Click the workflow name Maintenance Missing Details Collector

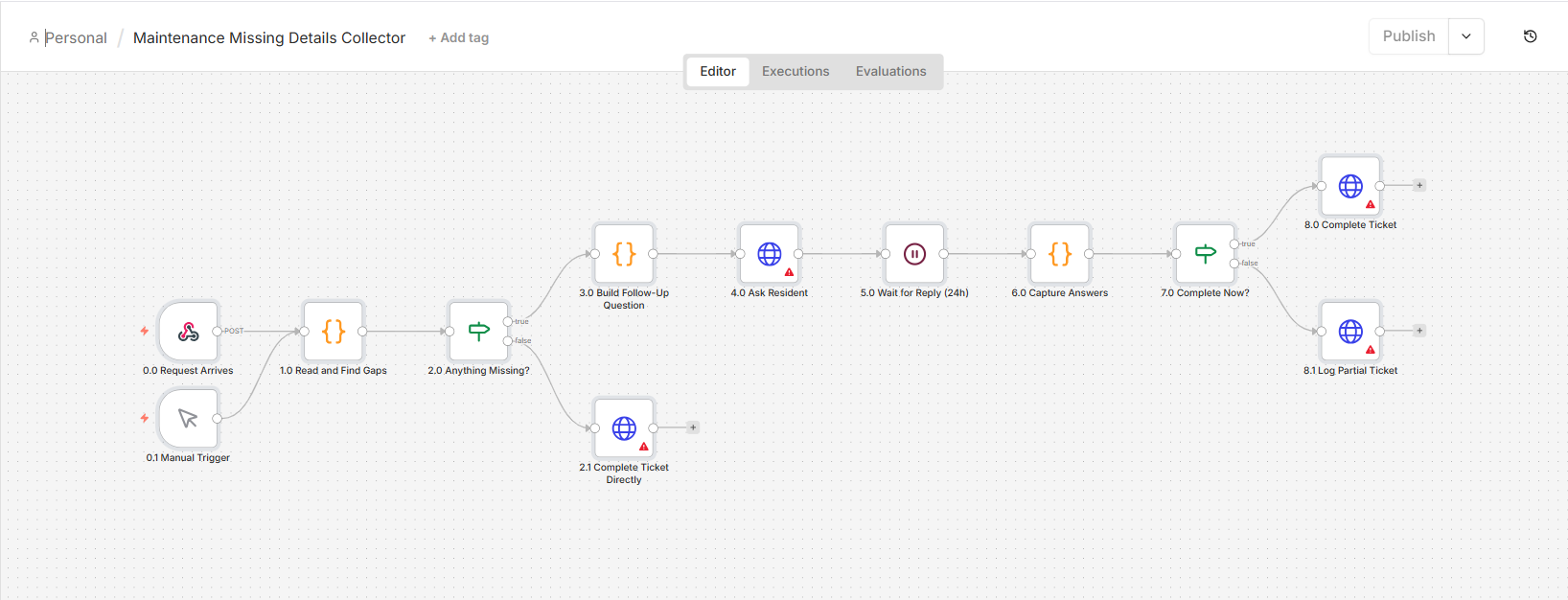point(269,38)
